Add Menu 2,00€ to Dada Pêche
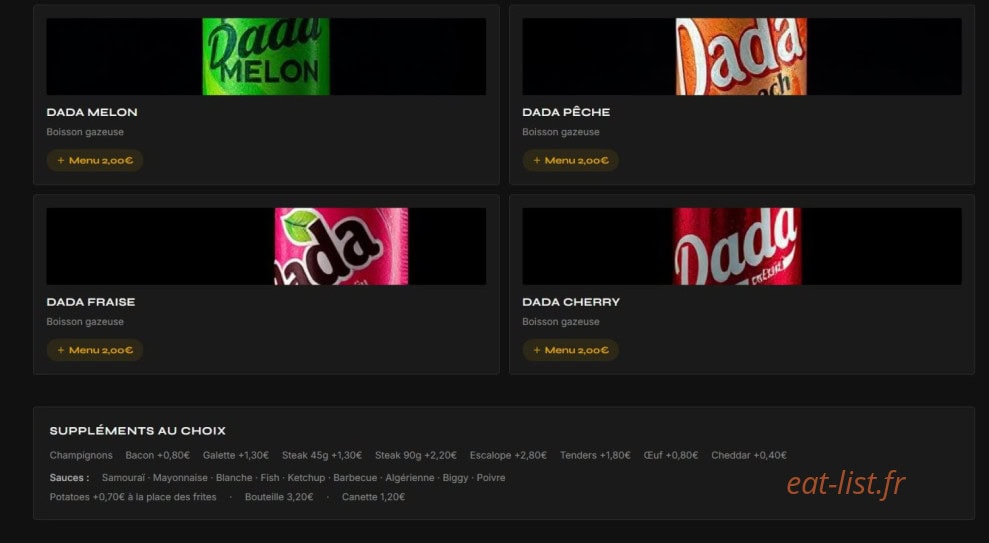 pyautogui.click(x=570, y=160)
